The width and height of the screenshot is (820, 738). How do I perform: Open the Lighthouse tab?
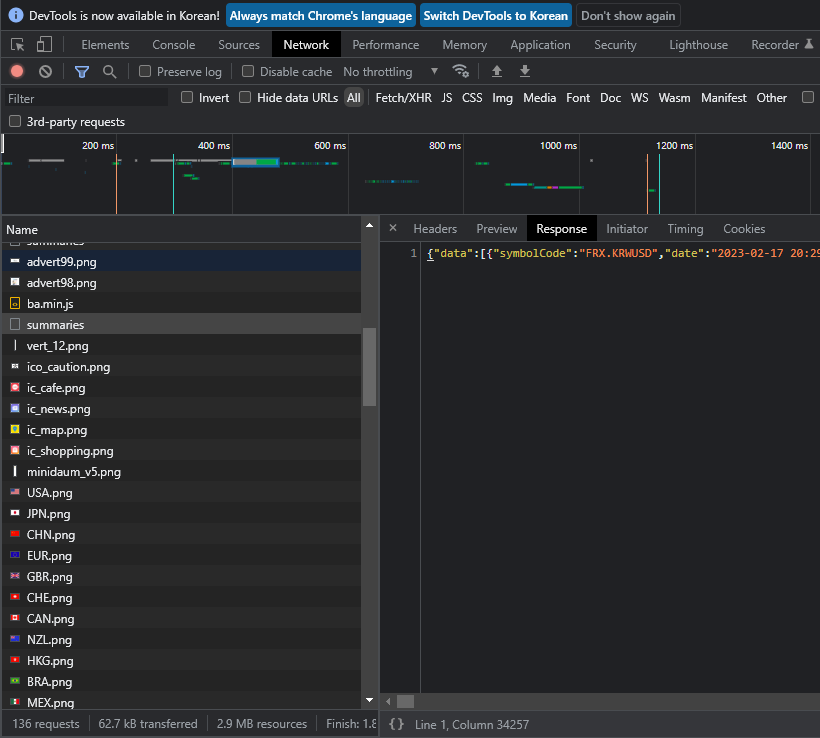click(698, 45)
